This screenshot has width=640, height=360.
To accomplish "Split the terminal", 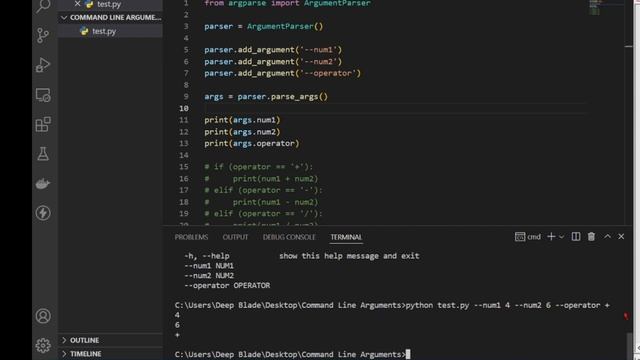I will coord(576,237).
